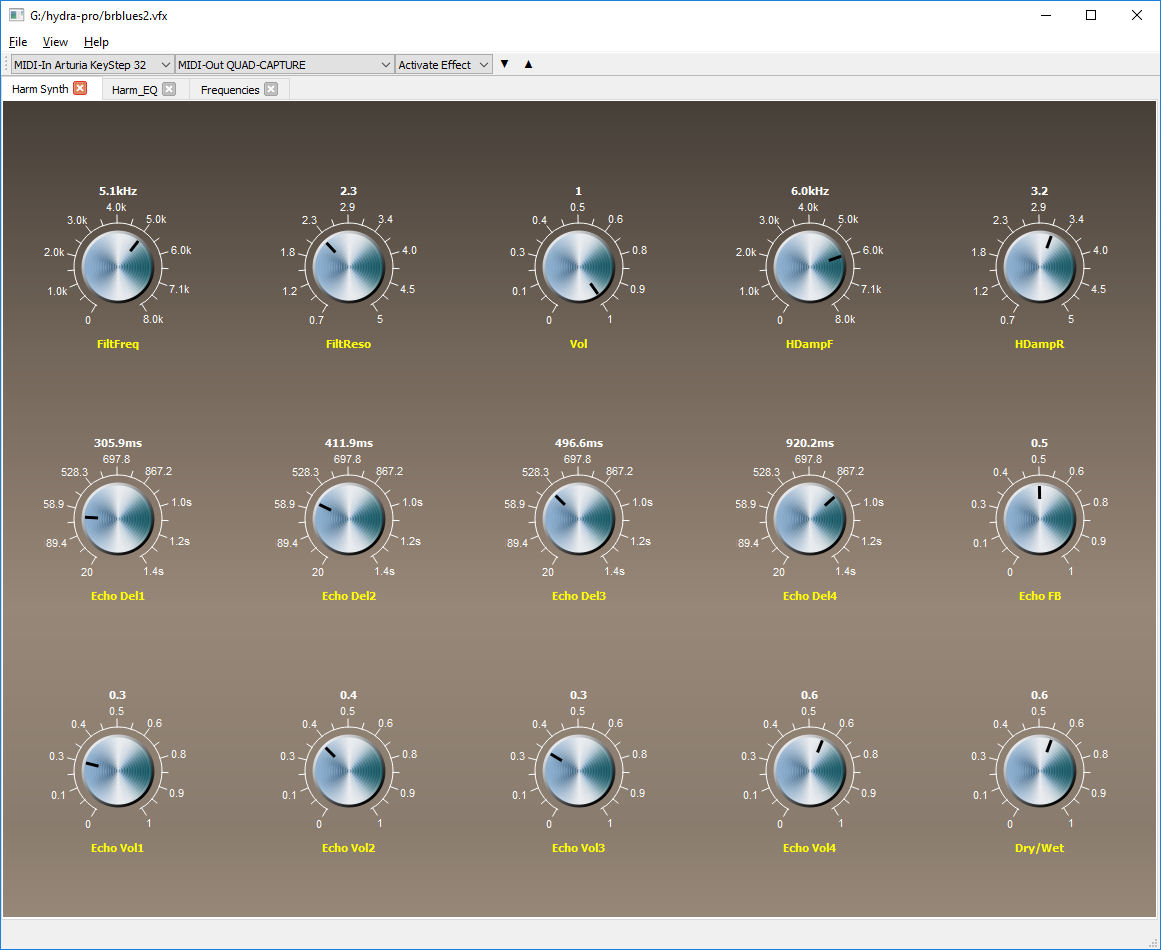
Task: Click the 305.9ms value above Echo Del1
Action: (118, 443)
